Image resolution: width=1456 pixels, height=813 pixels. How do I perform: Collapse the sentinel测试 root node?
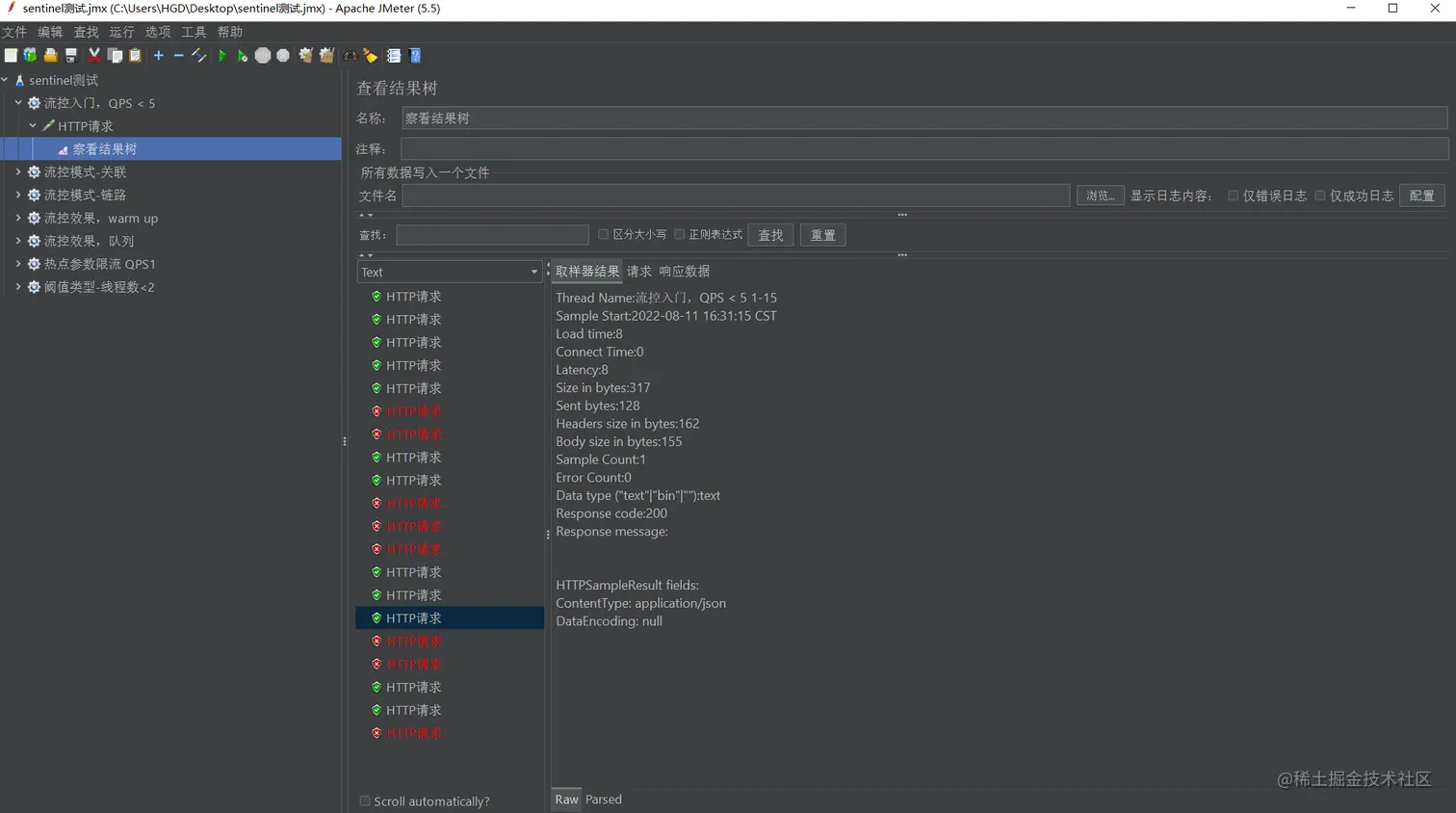[5, 80]
